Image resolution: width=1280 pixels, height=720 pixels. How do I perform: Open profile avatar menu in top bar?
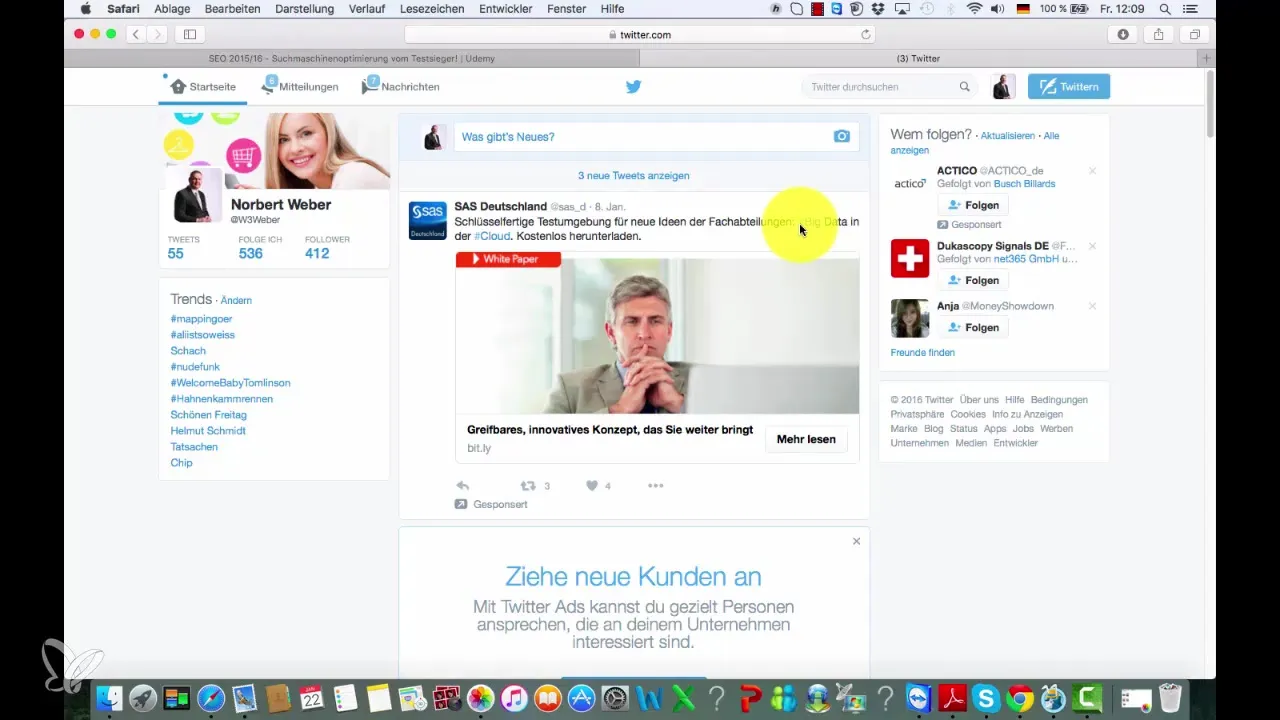click(1003, 87)
